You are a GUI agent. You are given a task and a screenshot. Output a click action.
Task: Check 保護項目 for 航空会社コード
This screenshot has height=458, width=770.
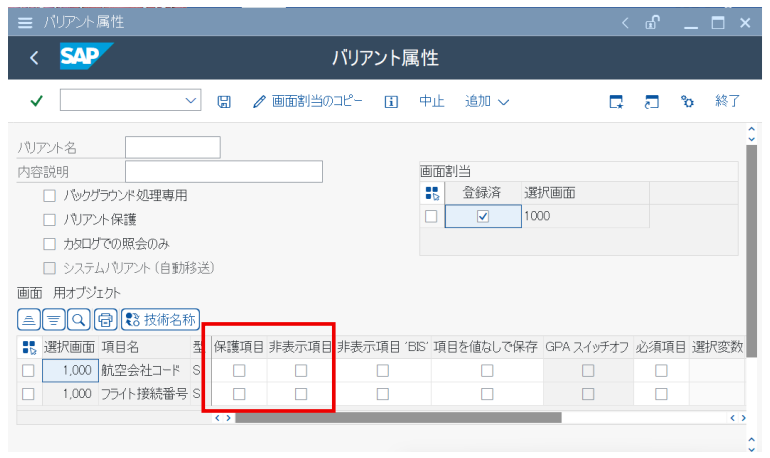239,371
